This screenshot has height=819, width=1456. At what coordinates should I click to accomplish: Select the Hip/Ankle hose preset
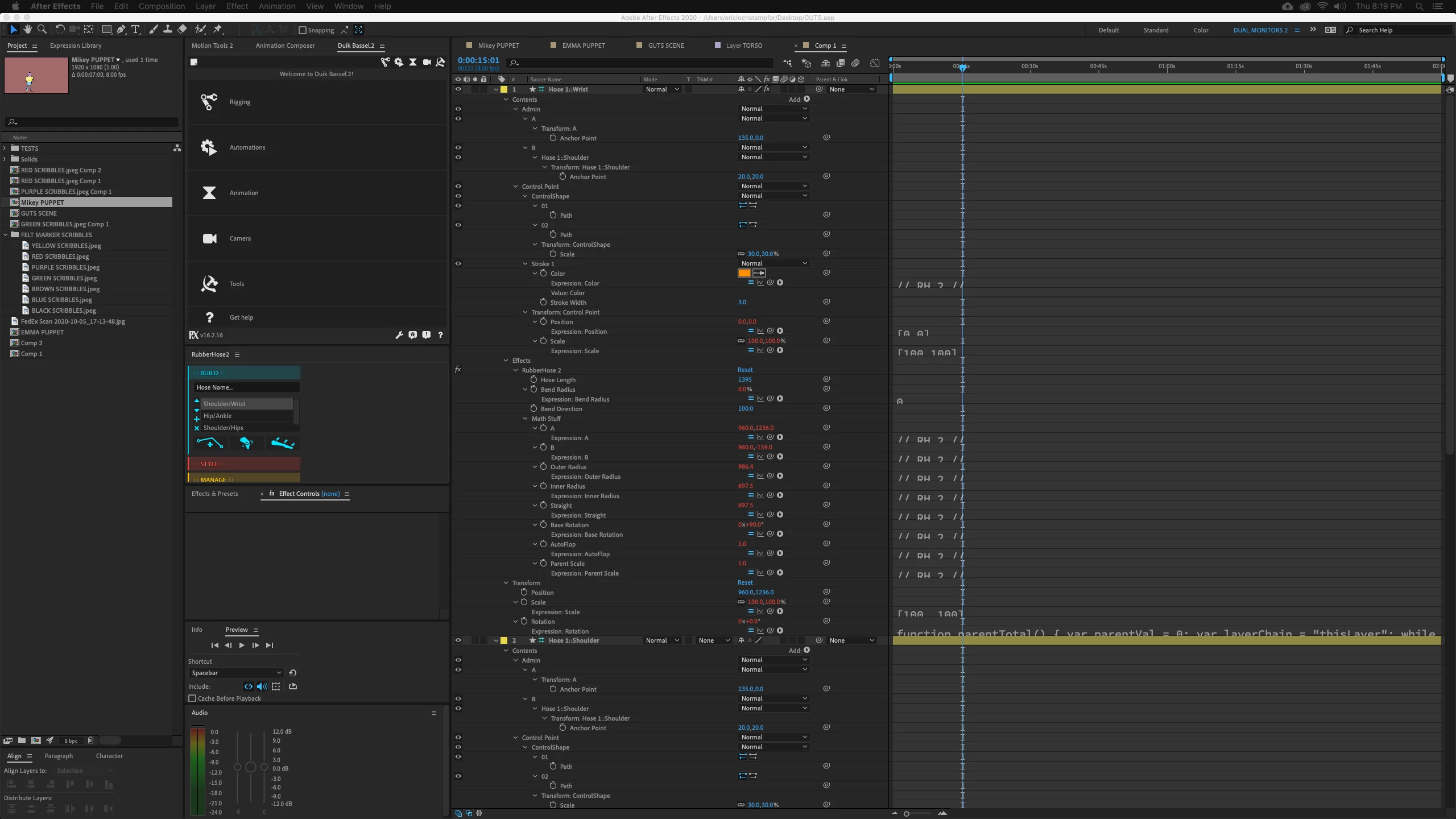(217, 416)
